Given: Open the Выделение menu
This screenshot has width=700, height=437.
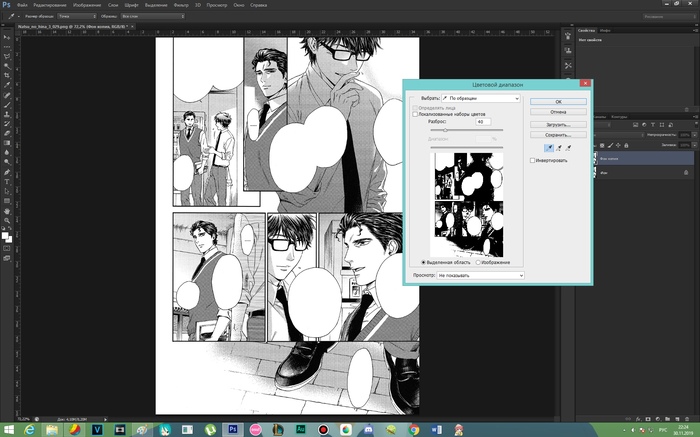Looking at the screenshot, I should click(156, 5).
